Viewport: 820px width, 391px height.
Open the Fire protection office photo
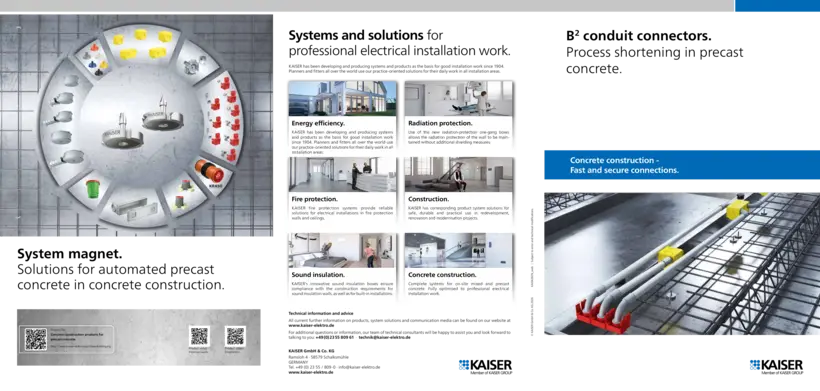click(x=343, y=175)
